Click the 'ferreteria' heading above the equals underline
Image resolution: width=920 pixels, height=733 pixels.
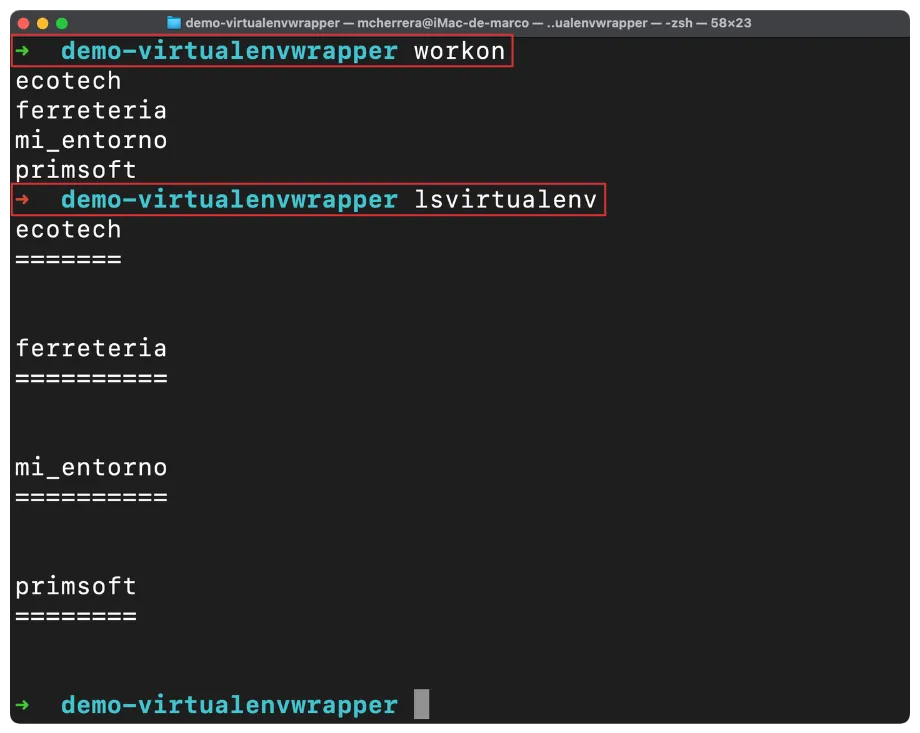(91, 348)
